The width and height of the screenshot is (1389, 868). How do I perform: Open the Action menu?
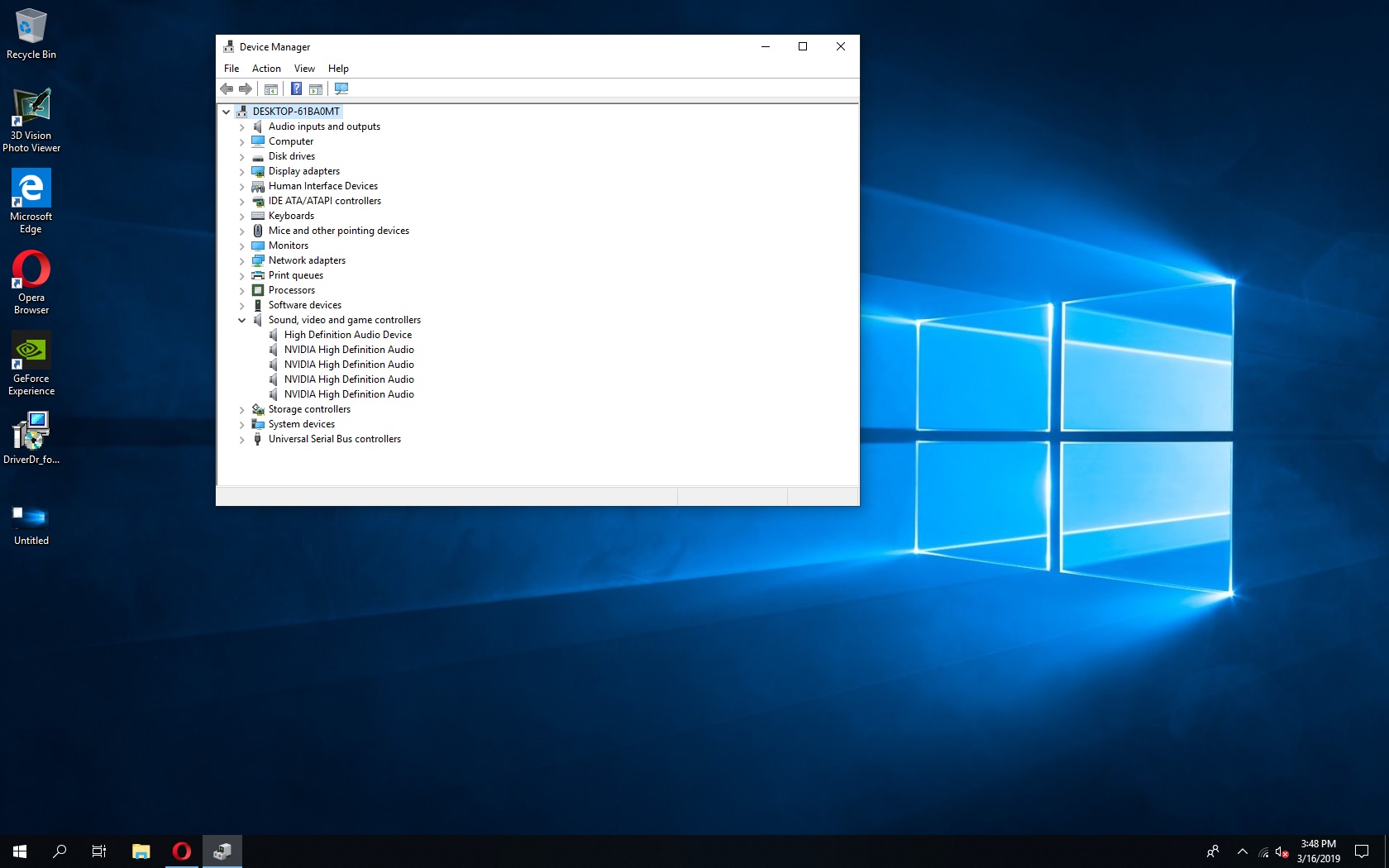[x=266, y=69]
